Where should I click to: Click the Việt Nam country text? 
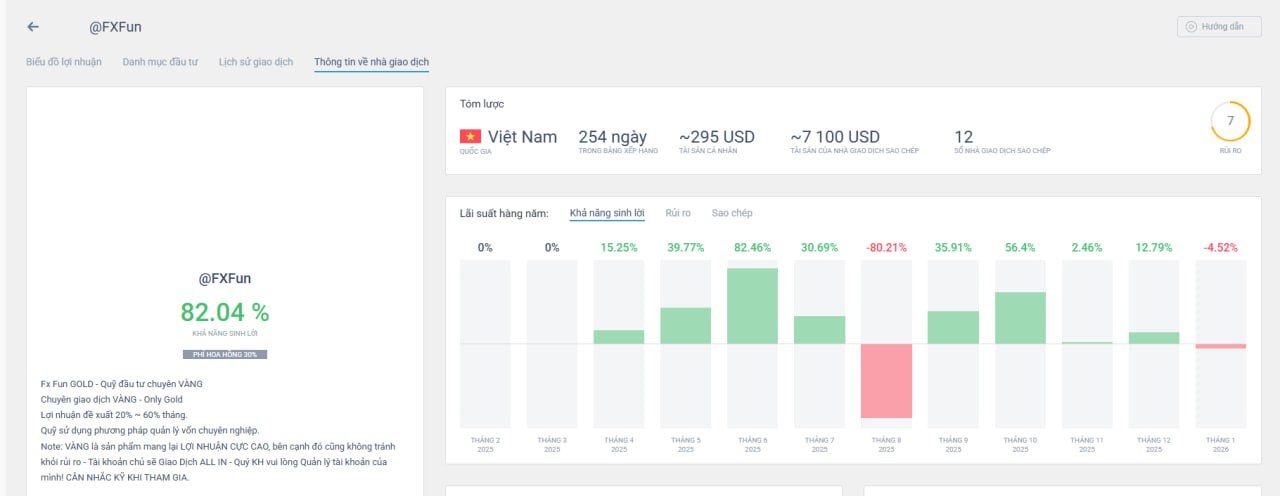(x=522, y=137)
